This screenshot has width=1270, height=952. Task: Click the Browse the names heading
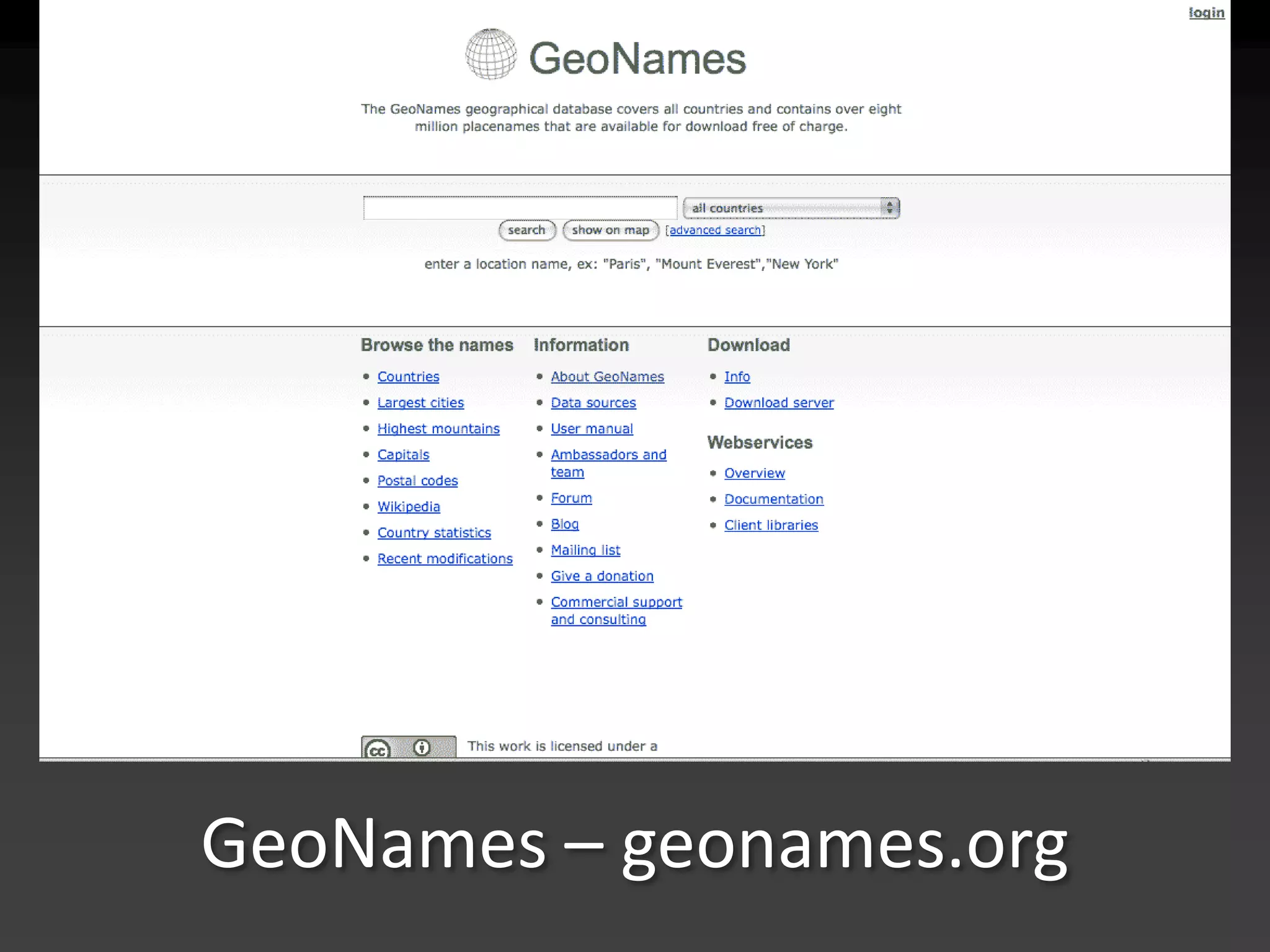[437, 345]
